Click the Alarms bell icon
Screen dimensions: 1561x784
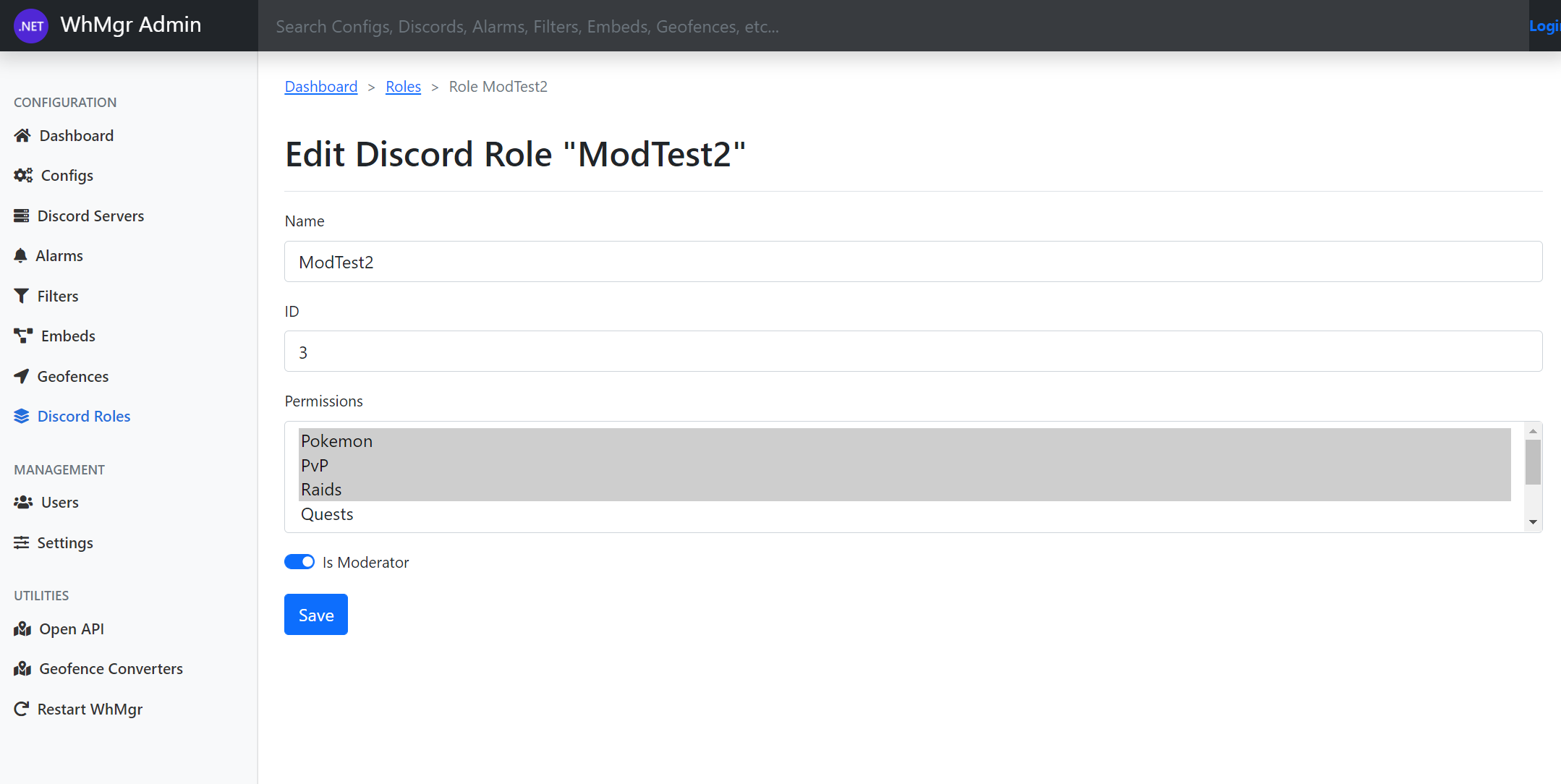tap(21, 255)
